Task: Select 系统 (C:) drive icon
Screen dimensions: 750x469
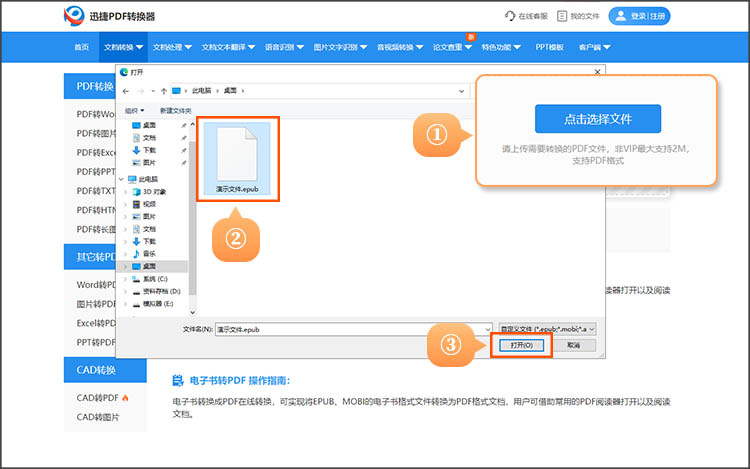Action: pos(136,279)
